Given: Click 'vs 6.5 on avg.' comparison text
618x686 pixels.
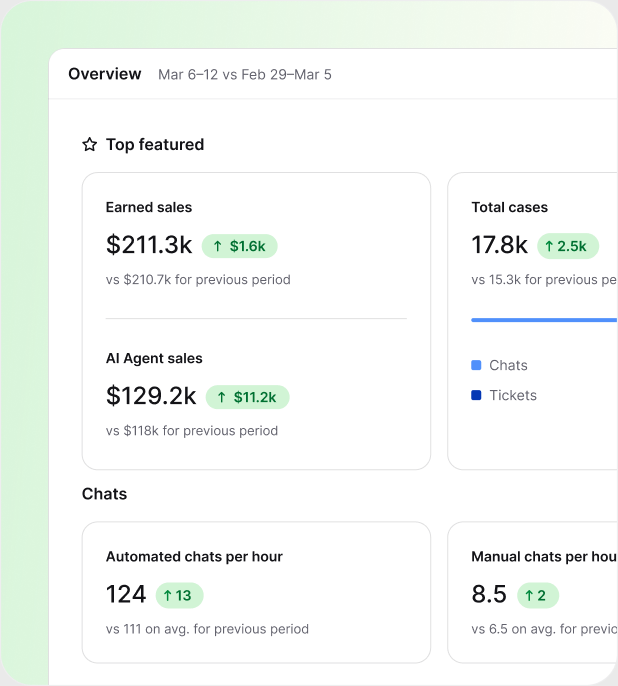Looking at the screenshot, I should [544, 629].
